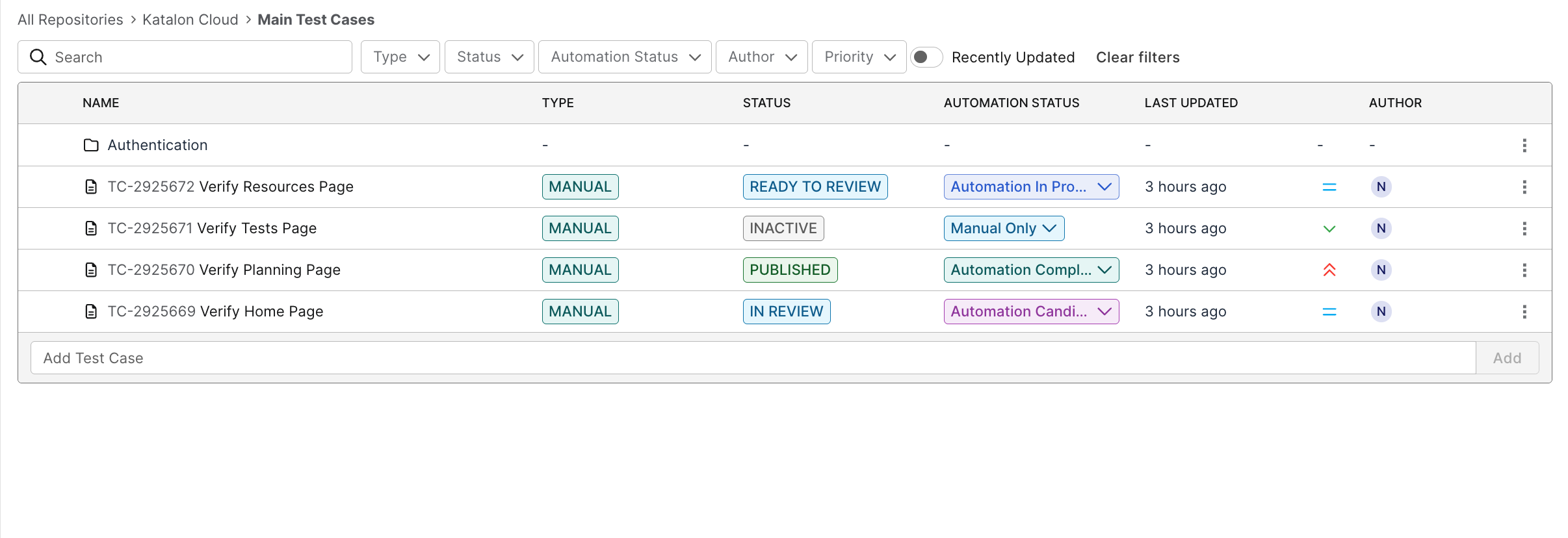Screen dimensions: 1568x538
Task: Open more options for Verify Home Page
Action: [1524, 312]
